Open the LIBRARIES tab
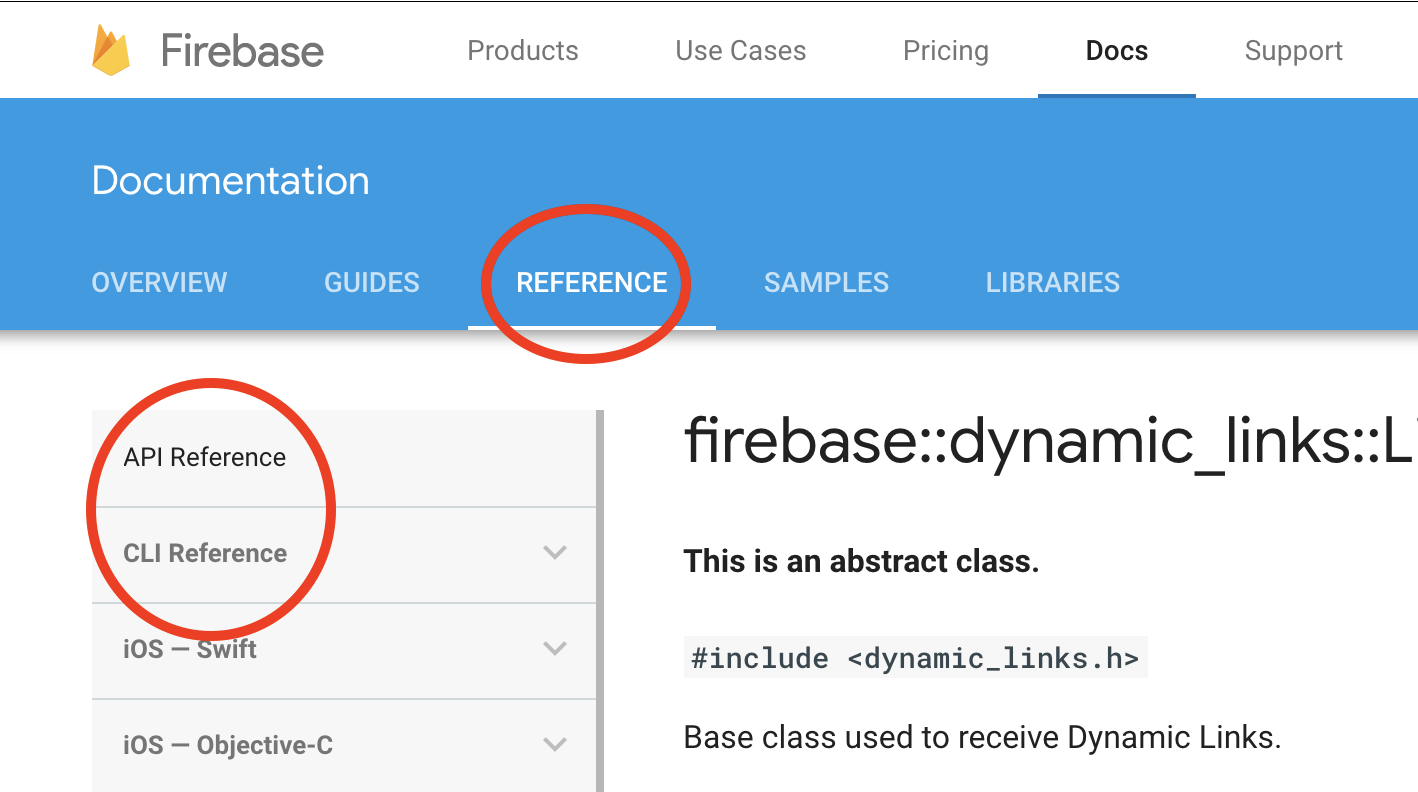This screenshot has height=792, width=1418. [1052, 283]
